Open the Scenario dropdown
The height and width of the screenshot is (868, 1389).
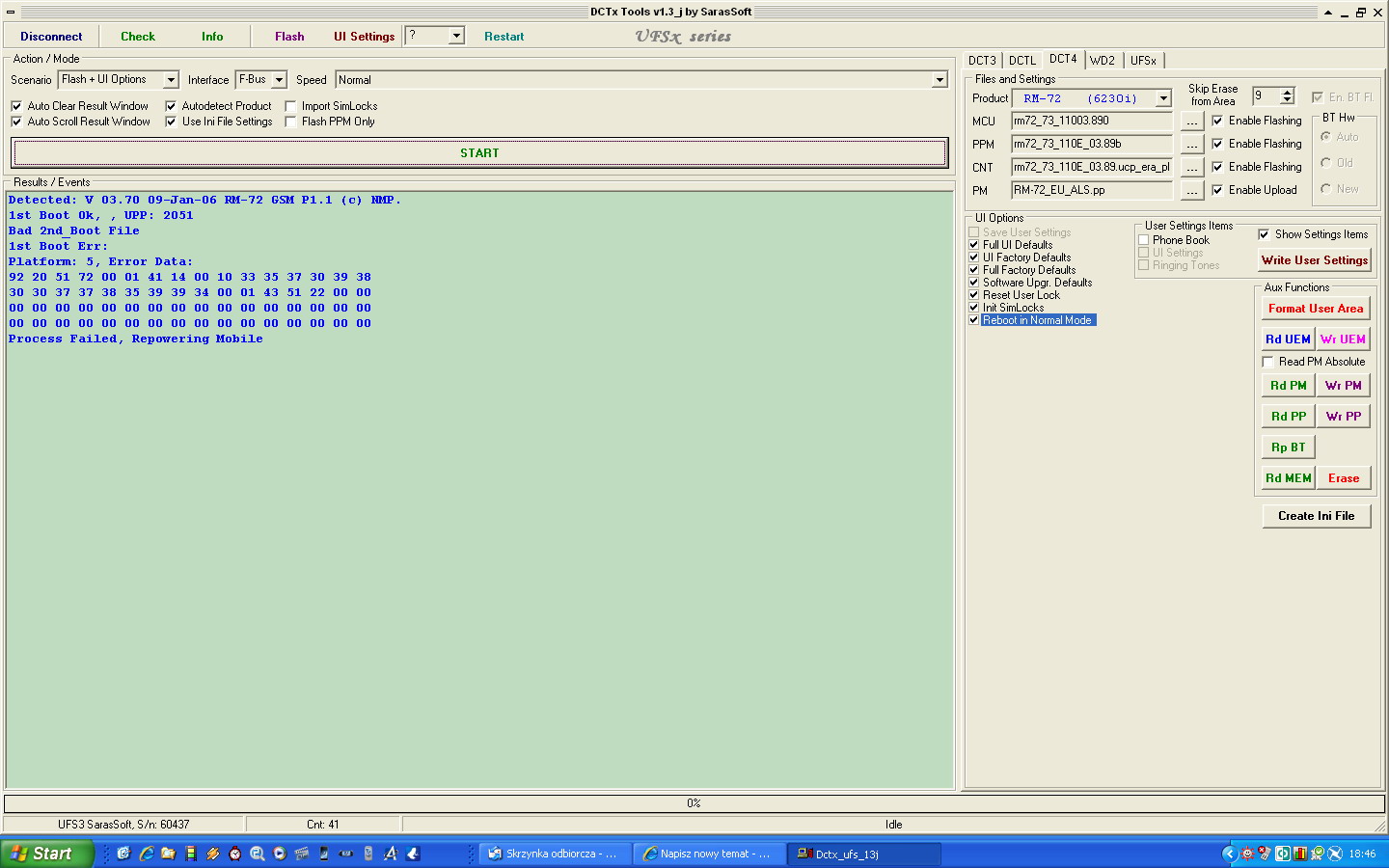pyautogui.click(x=171, y=80)
